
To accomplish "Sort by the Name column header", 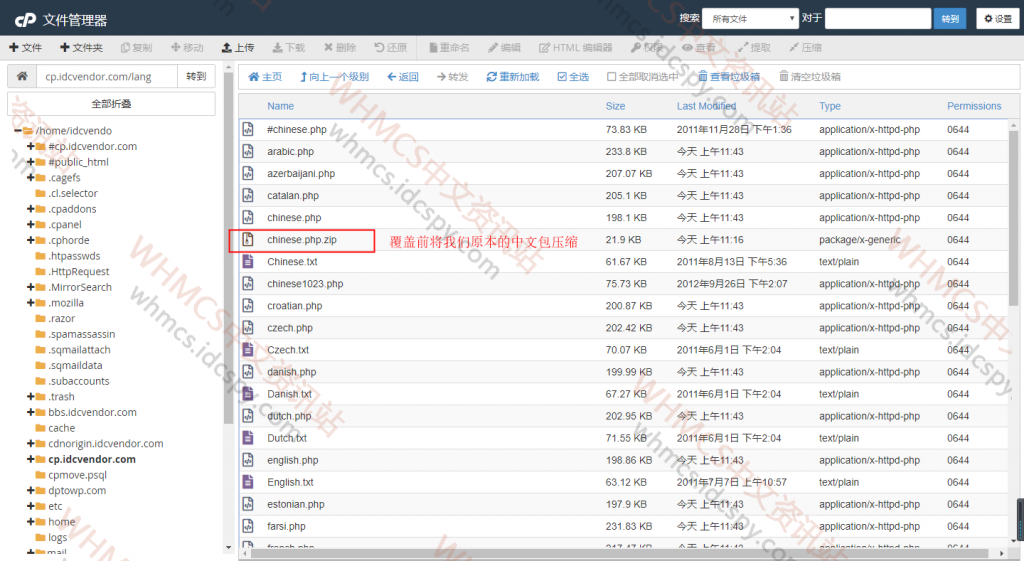I will [280, 106].
